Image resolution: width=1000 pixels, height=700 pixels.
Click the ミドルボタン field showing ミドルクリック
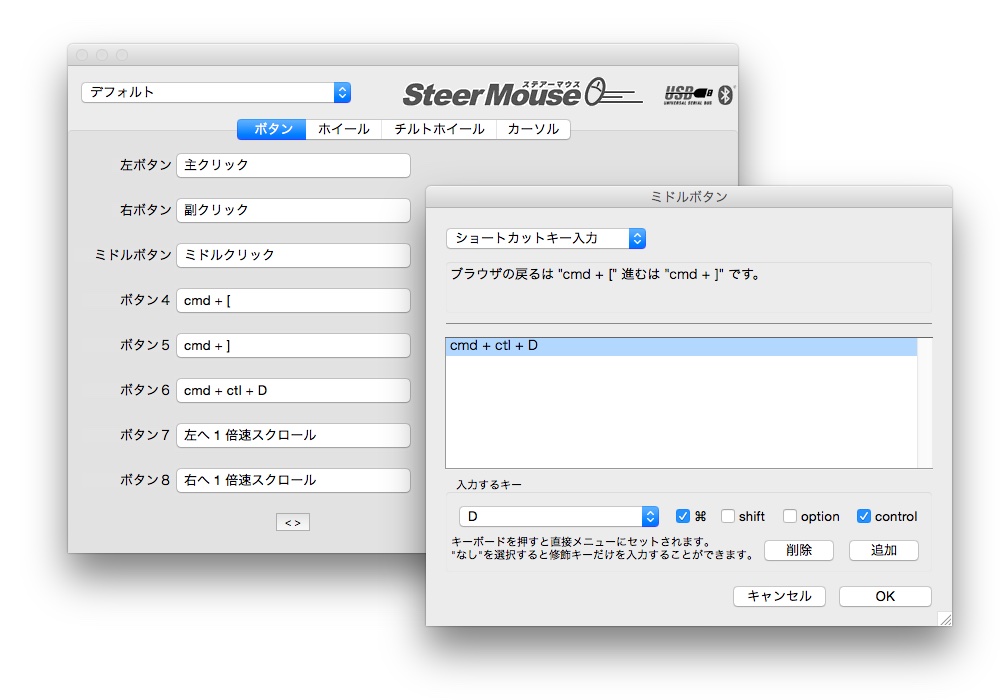293,255
